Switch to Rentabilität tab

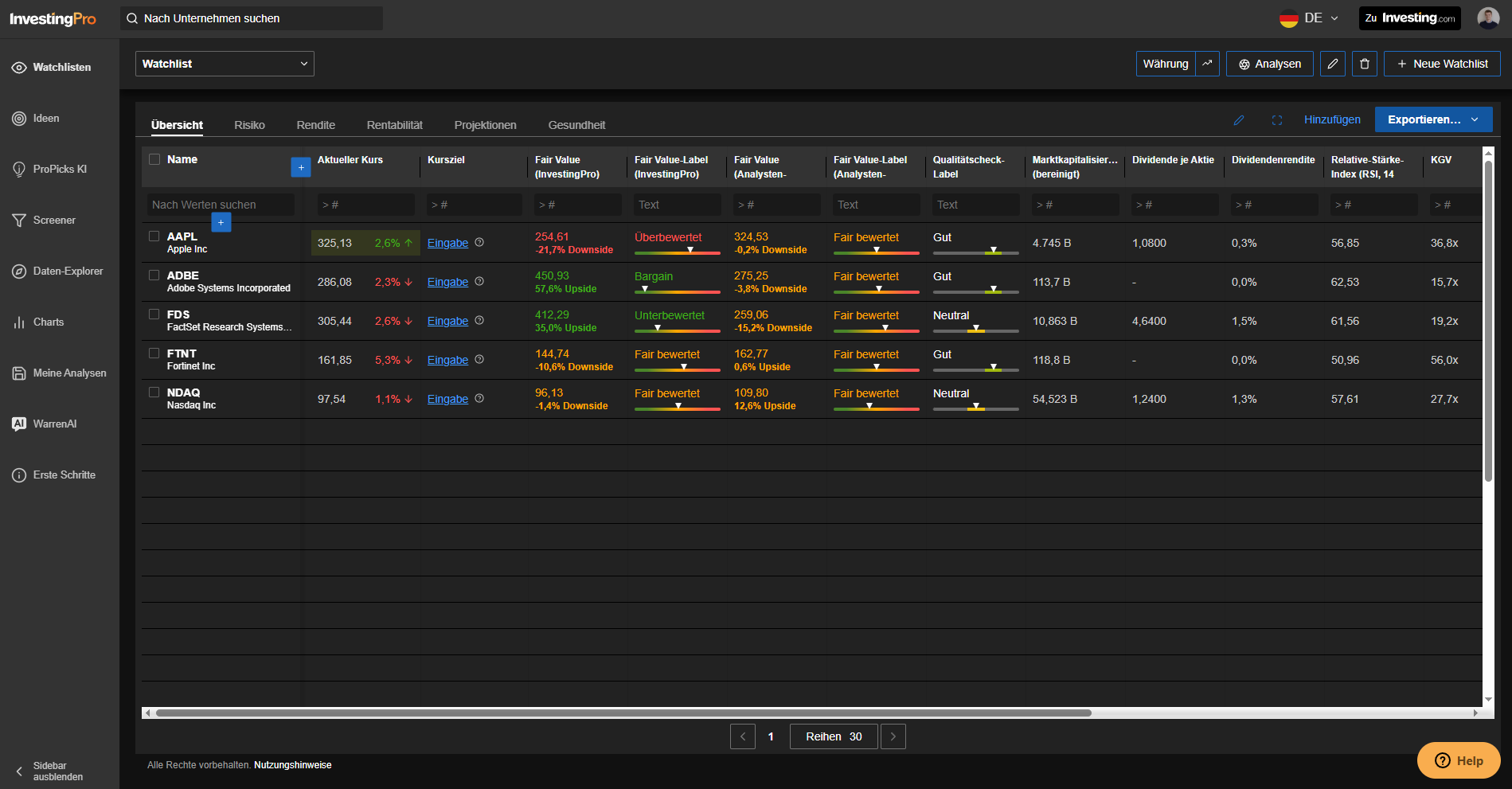(x=395, y=125)
